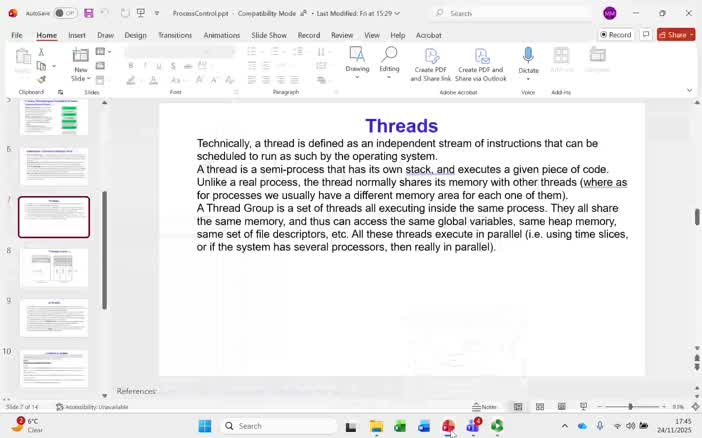Click the zoom slider handle
The image size is (702, 438).
tap(630, 407)
